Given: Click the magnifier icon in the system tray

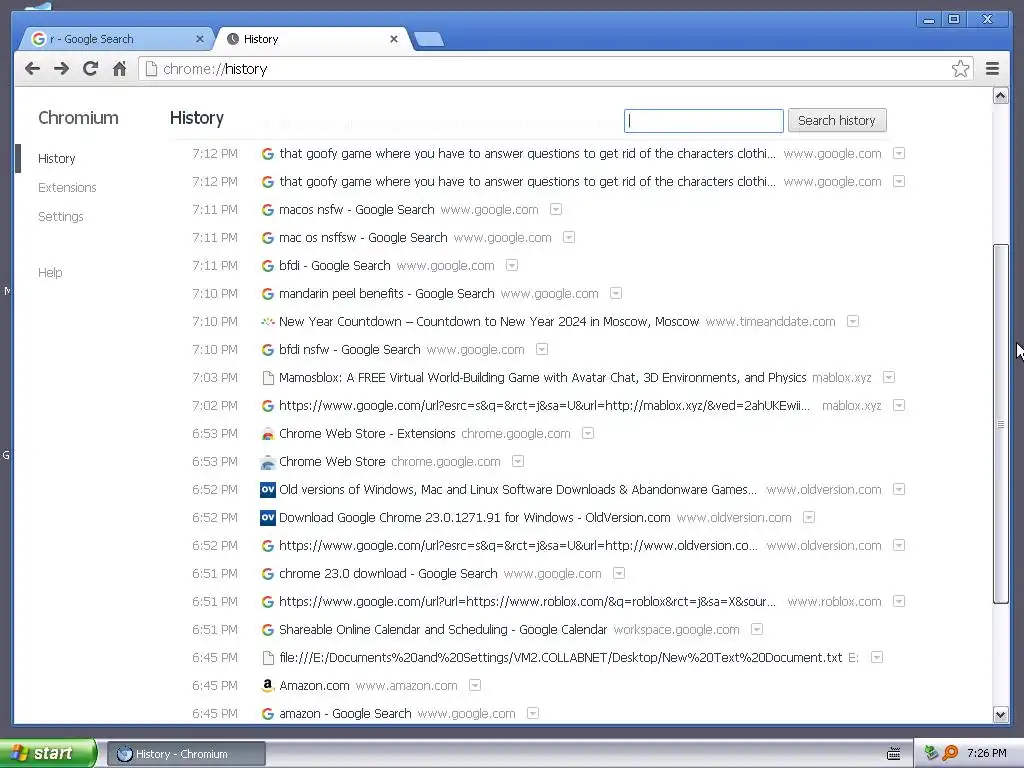Looking at the screenshot, I should click(x=950, y=753).
